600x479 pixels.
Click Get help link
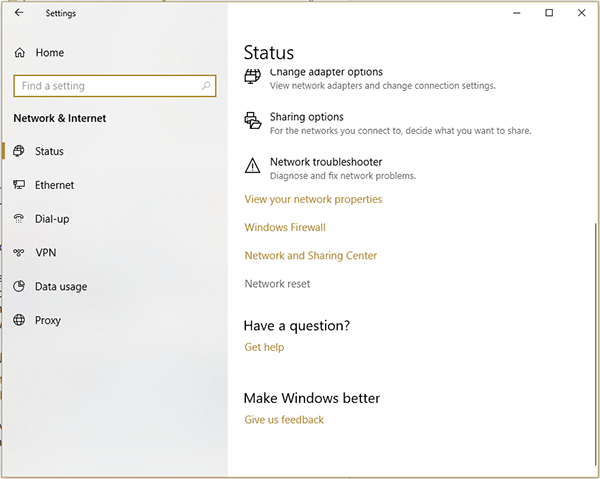click(264, 347)
